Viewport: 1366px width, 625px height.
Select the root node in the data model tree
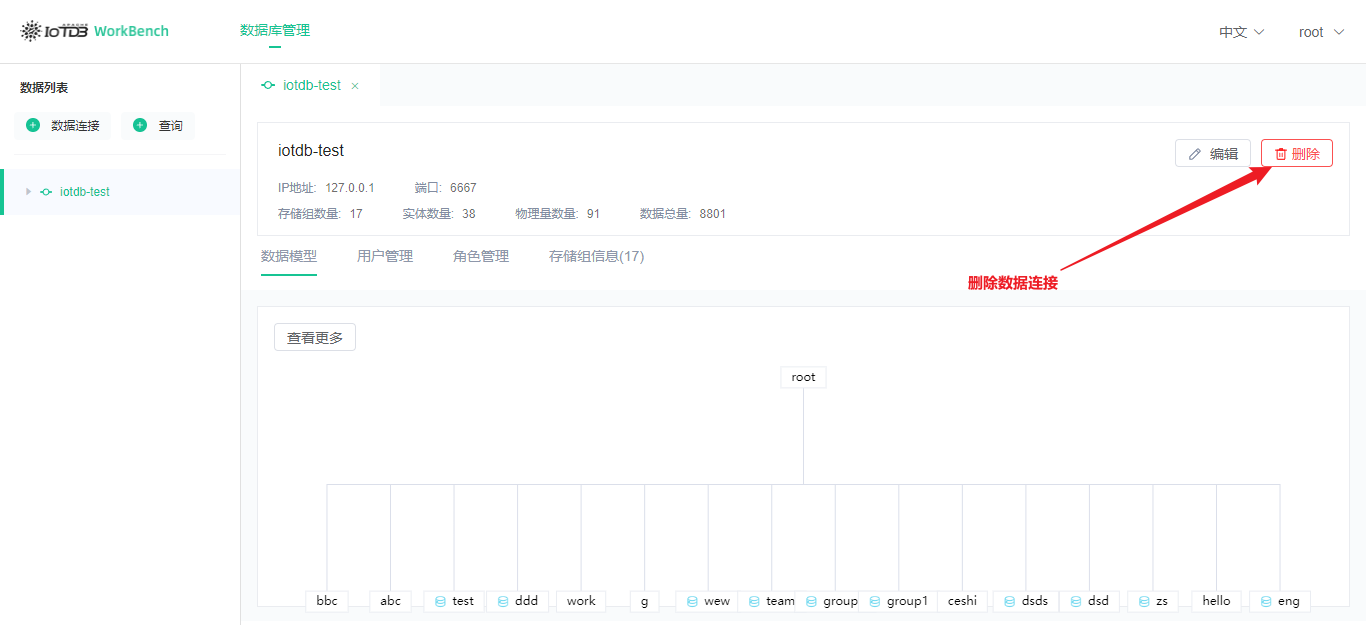803,377
